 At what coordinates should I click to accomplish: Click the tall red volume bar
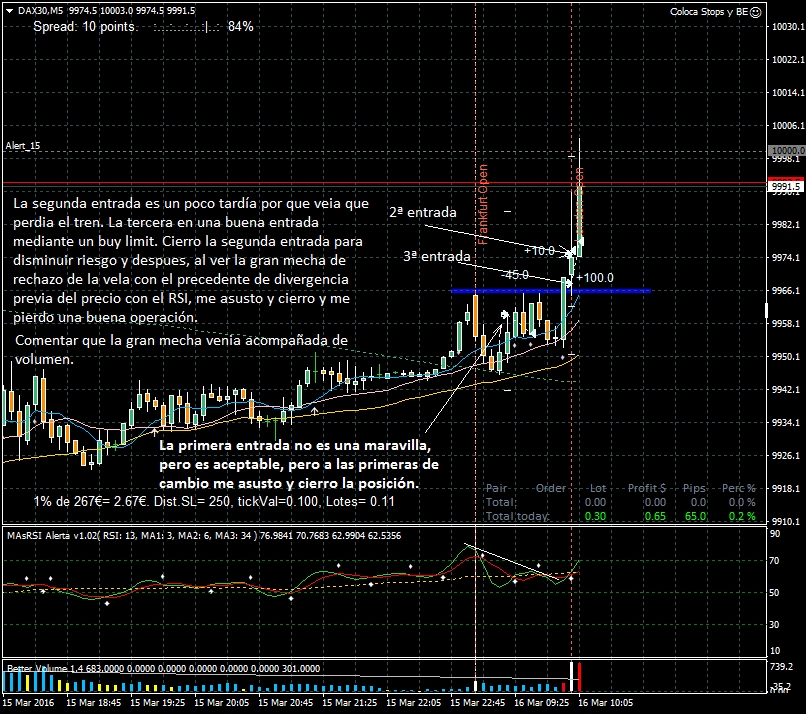click(x=580, y=677)
